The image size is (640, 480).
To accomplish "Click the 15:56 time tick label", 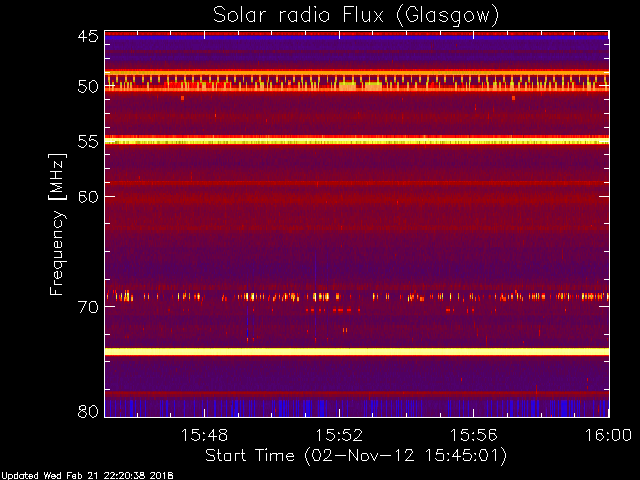I will click(x=473, y=435).
